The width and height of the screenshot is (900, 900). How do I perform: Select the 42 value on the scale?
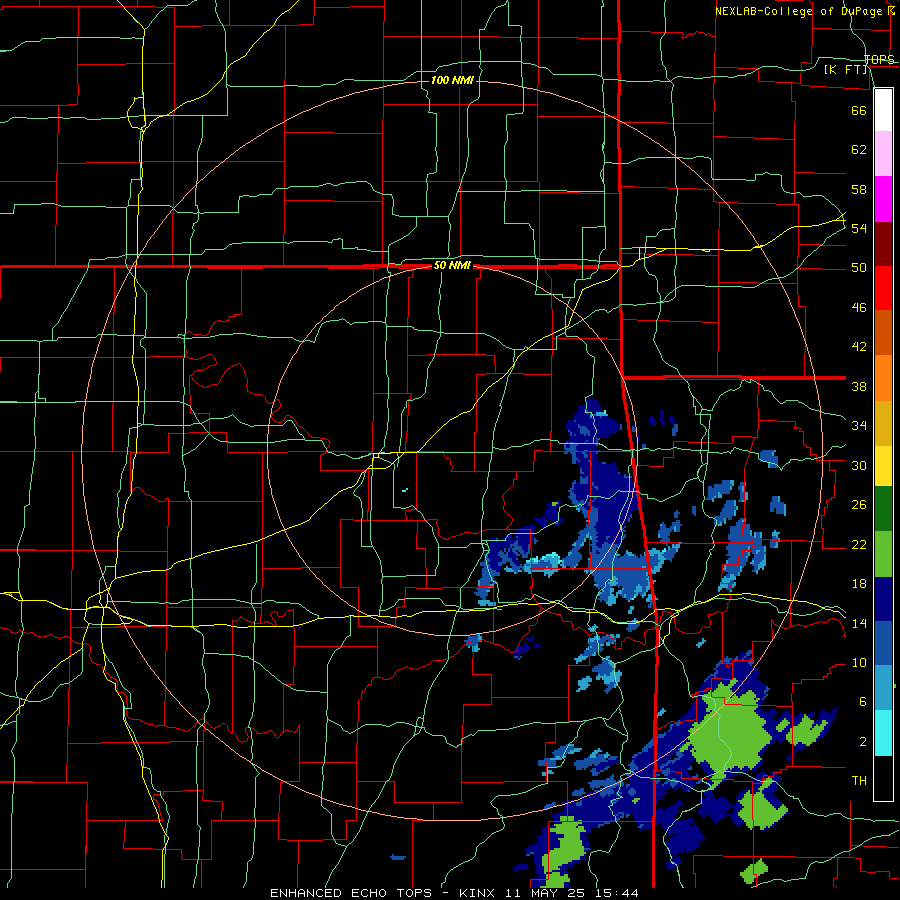[859, 347]
